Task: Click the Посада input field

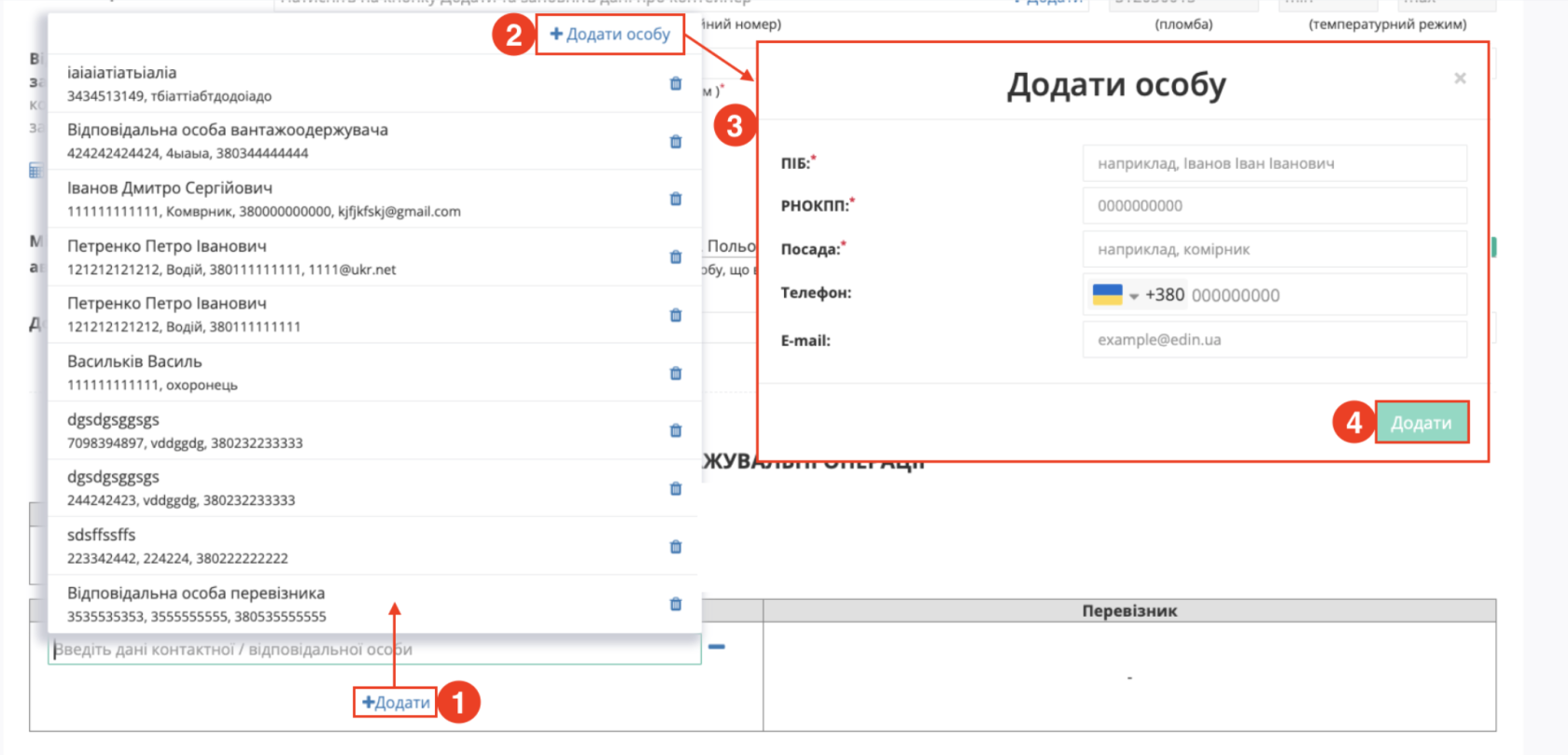Action: pyautogui.click(x=1275, y=249)
